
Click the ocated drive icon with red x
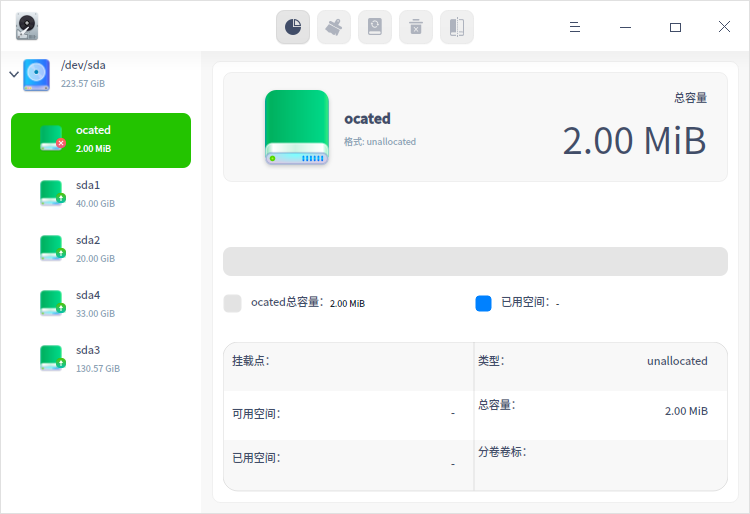[52, 138]
